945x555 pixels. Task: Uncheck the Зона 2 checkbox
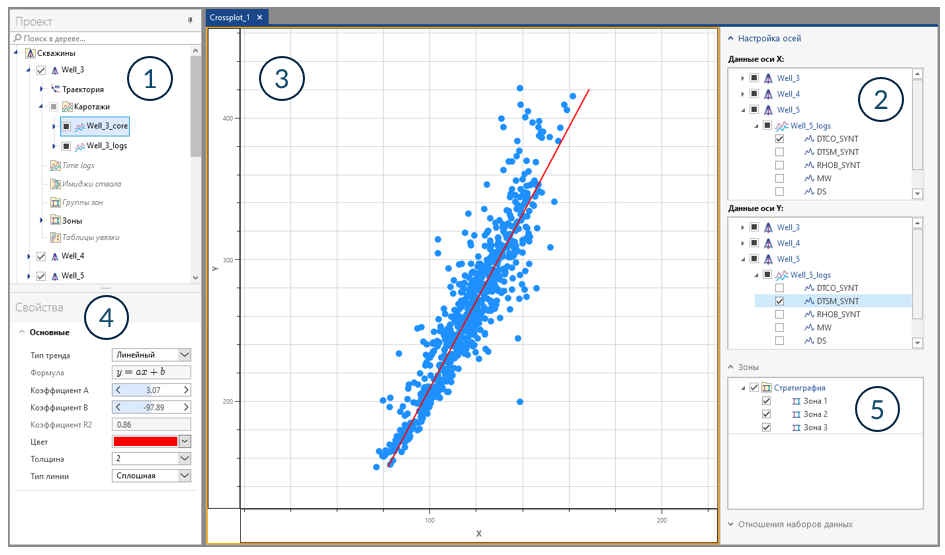point(766,414)
